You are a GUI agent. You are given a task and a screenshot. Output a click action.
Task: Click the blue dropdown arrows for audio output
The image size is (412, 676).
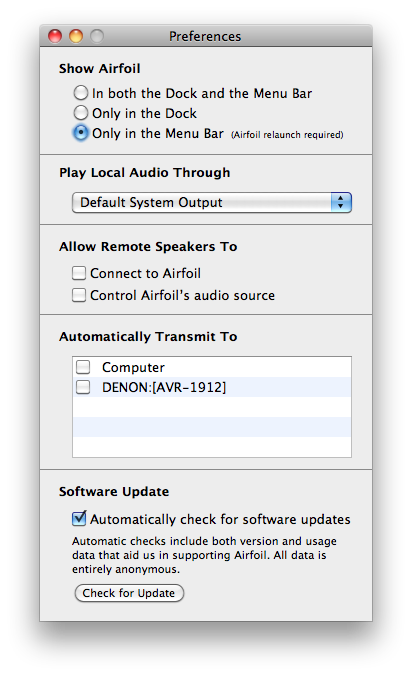click(341, 202)
